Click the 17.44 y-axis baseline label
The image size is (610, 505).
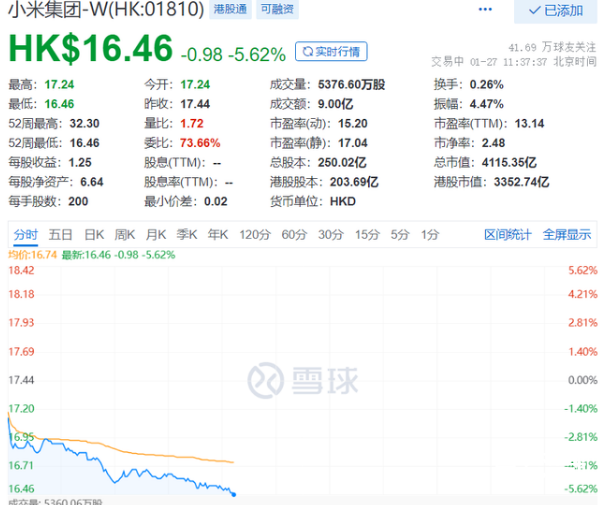click(21, 380)
